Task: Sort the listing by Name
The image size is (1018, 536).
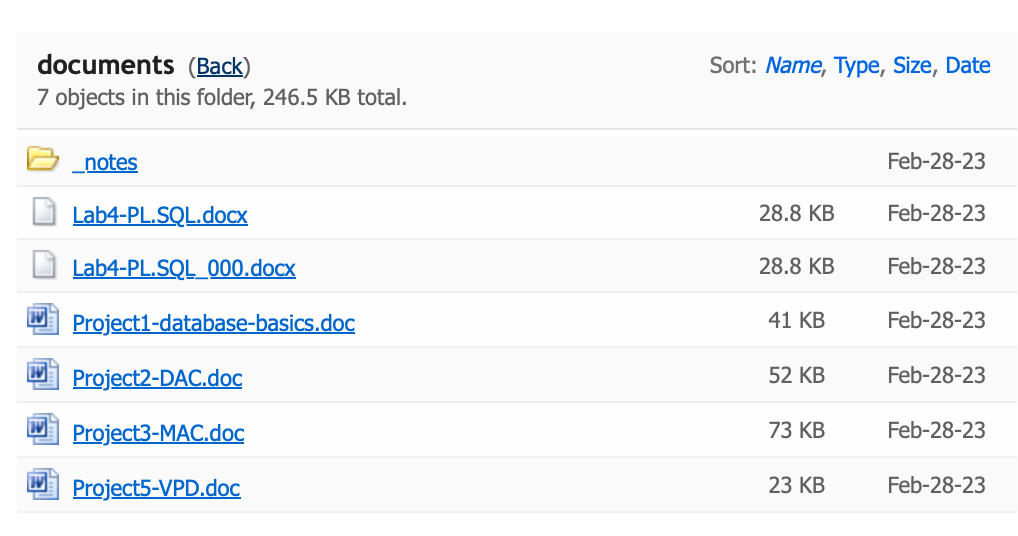Action: click(793, 66)
